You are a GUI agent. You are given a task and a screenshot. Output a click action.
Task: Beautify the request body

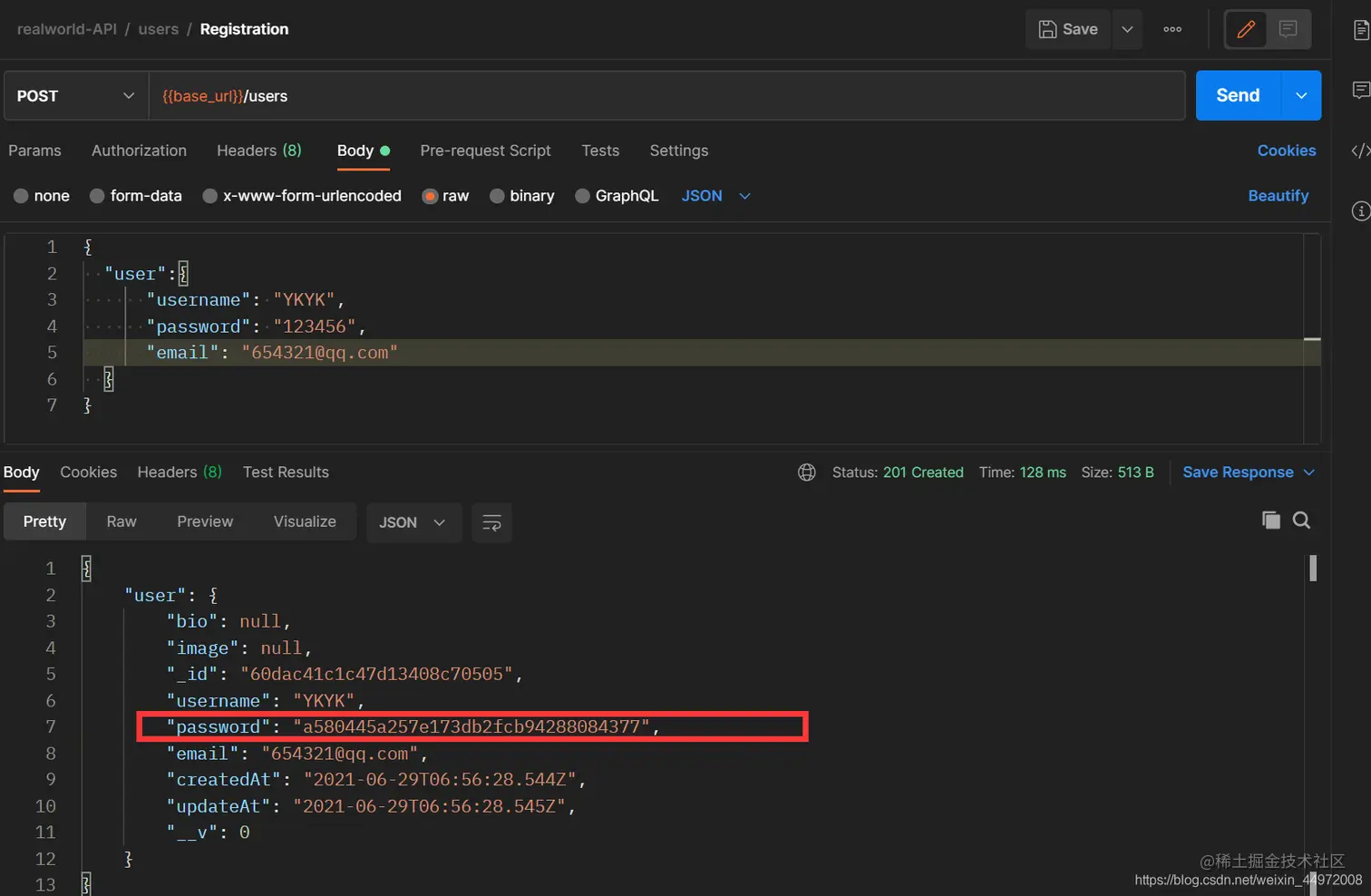tap(1278, 196)
